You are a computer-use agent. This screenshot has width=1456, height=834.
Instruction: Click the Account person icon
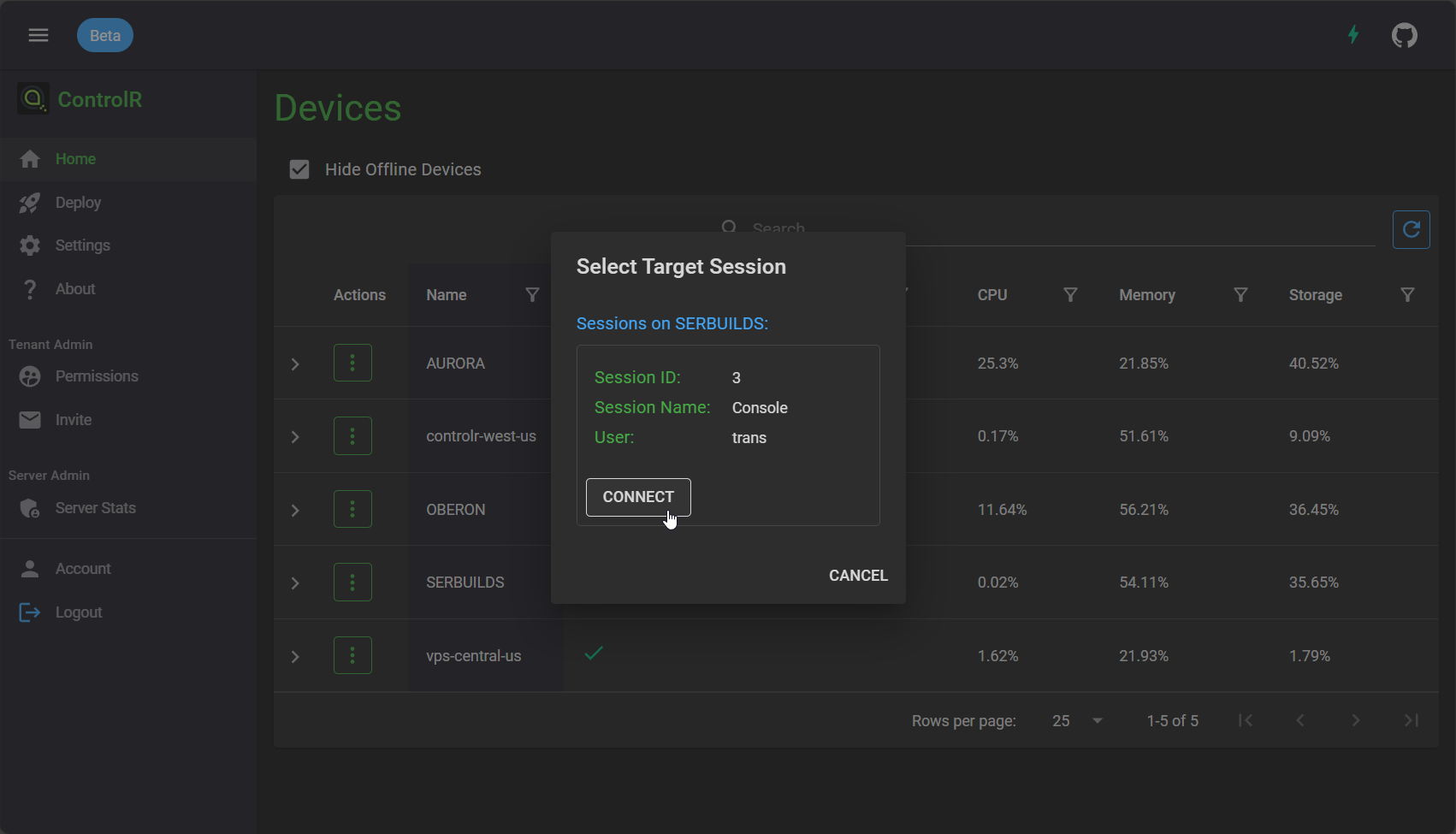pos(30,569)
